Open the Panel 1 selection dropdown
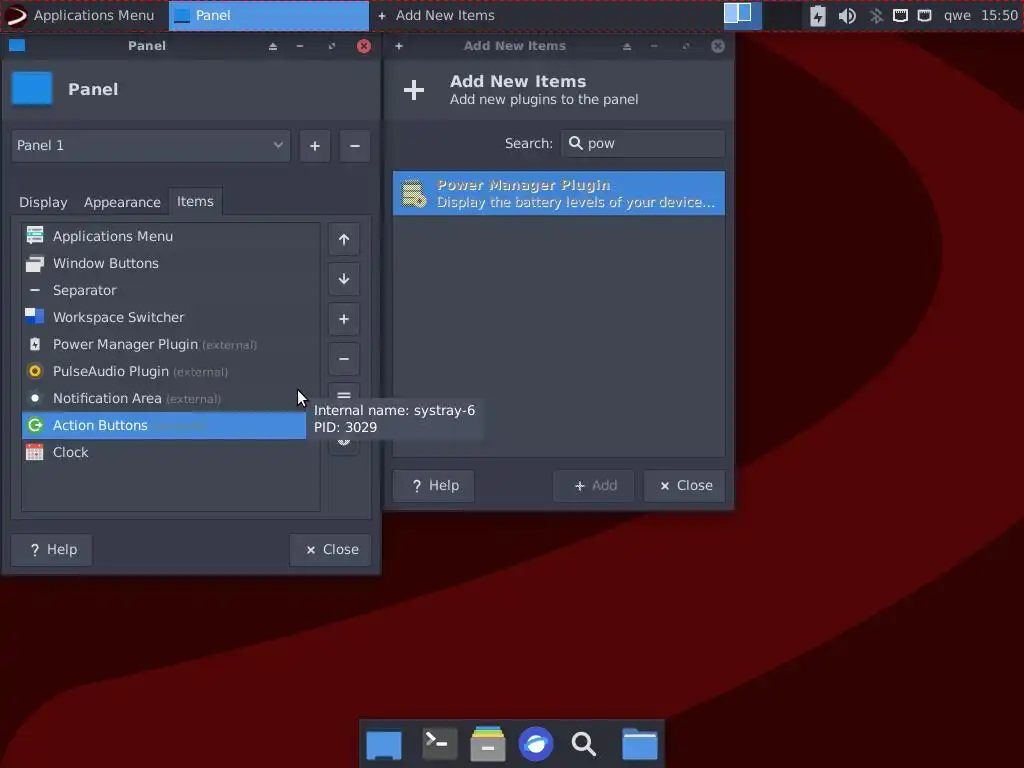This screenshot has width=1024, height=768. [151, 146]
